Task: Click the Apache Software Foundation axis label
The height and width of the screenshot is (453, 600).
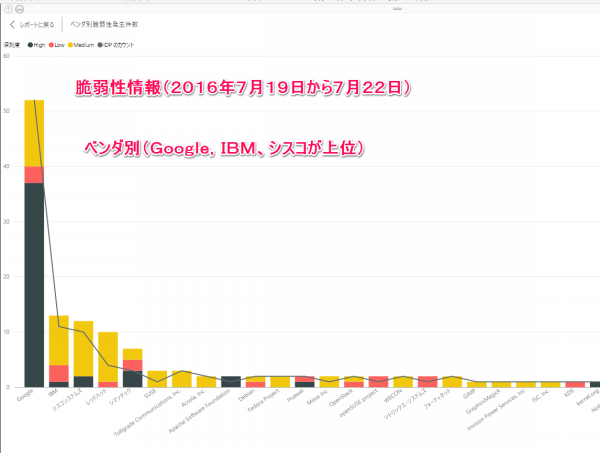Action: click(199, 412)
